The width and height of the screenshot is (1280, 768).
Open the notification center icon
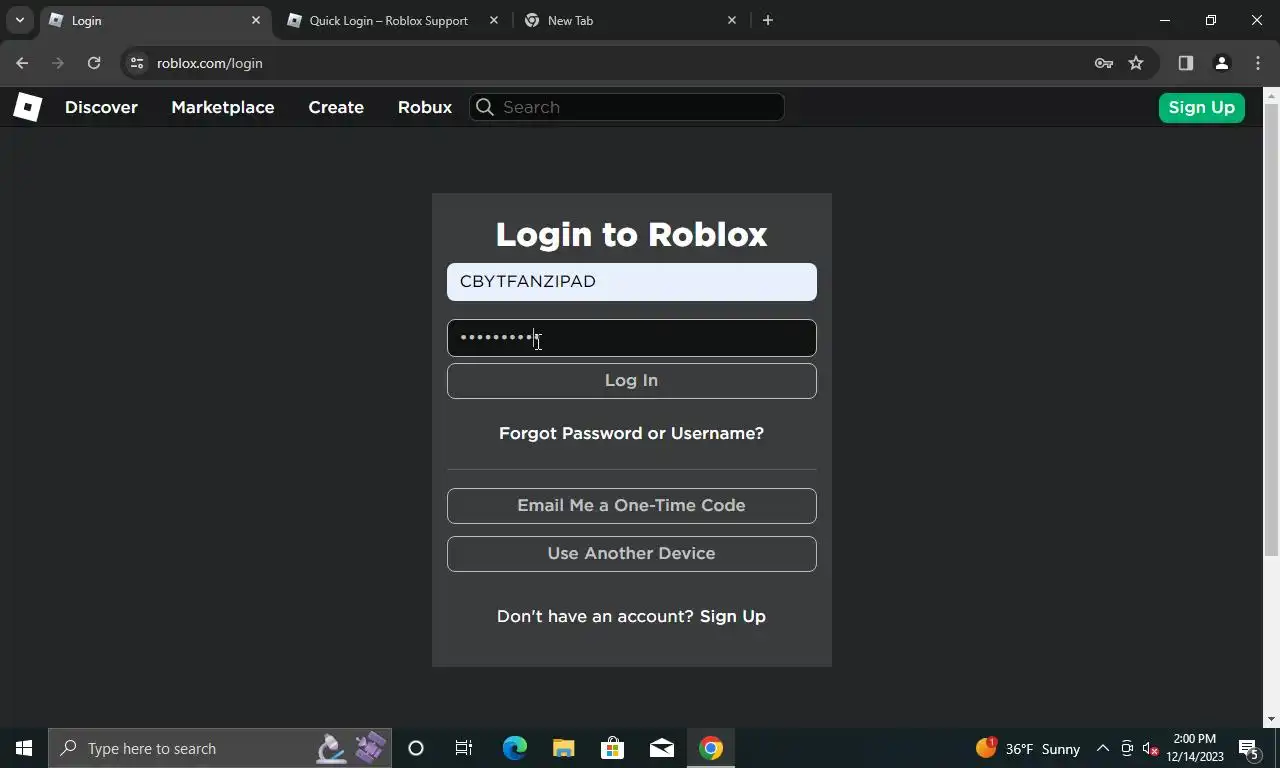pos(1248,748)
